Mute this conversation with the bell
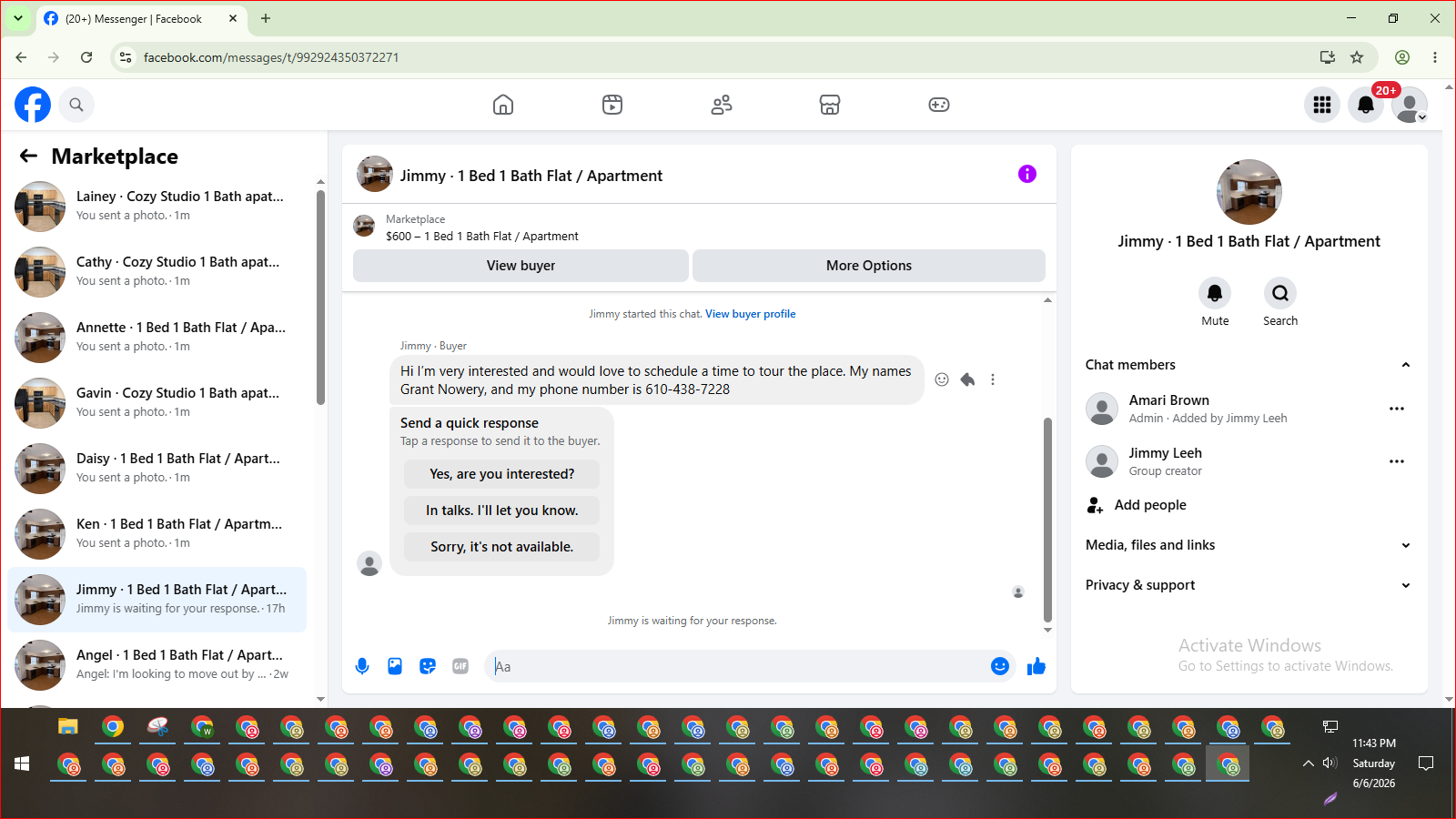 click(x=1215, y=293)
